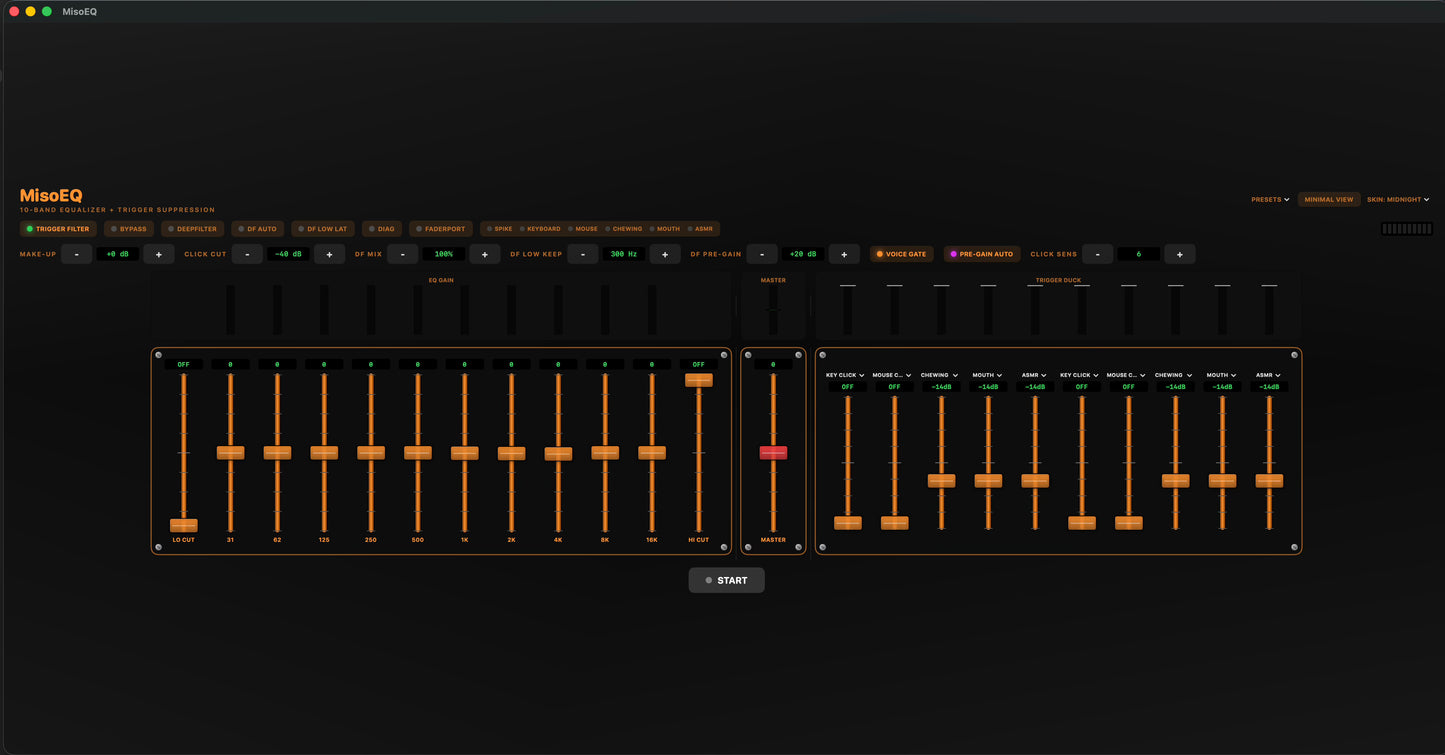This screenshot has width=1445, height=755.
Task: Click the MisoEQ logo title
Action: point(51,196)
